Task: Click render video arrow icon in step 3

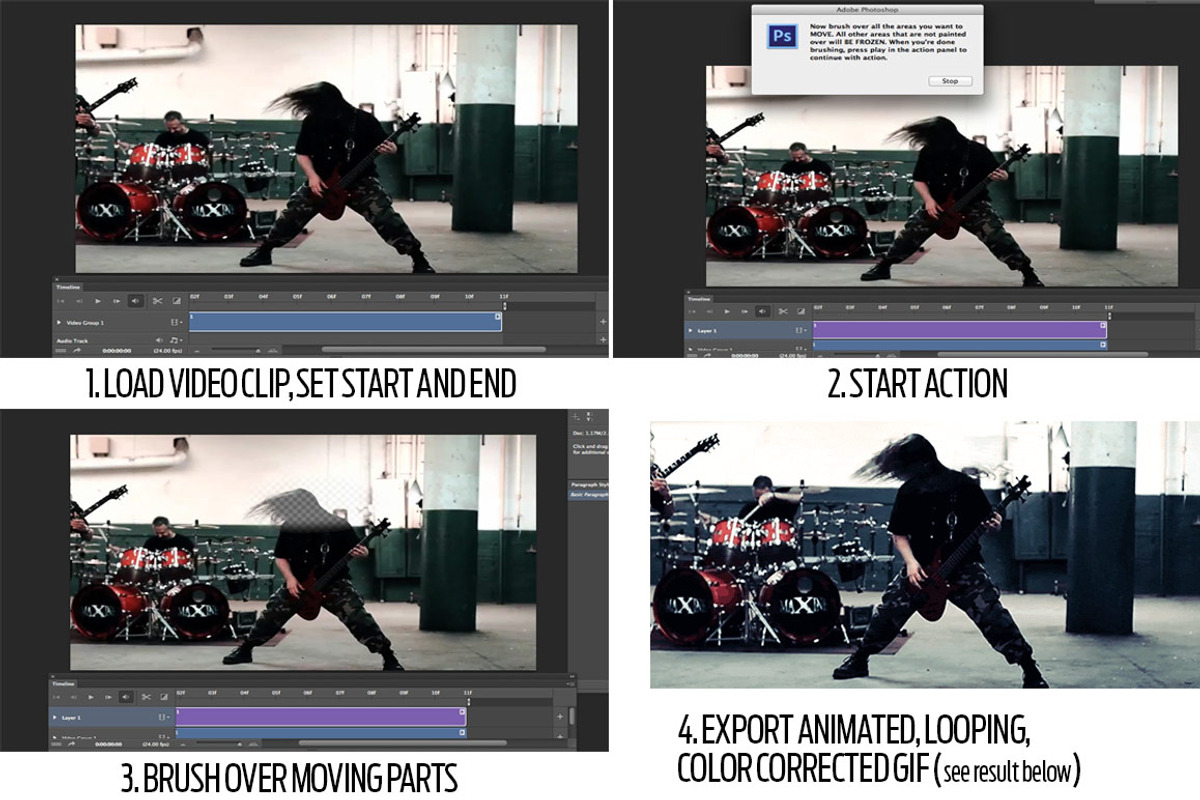Action: click(71, 744)
